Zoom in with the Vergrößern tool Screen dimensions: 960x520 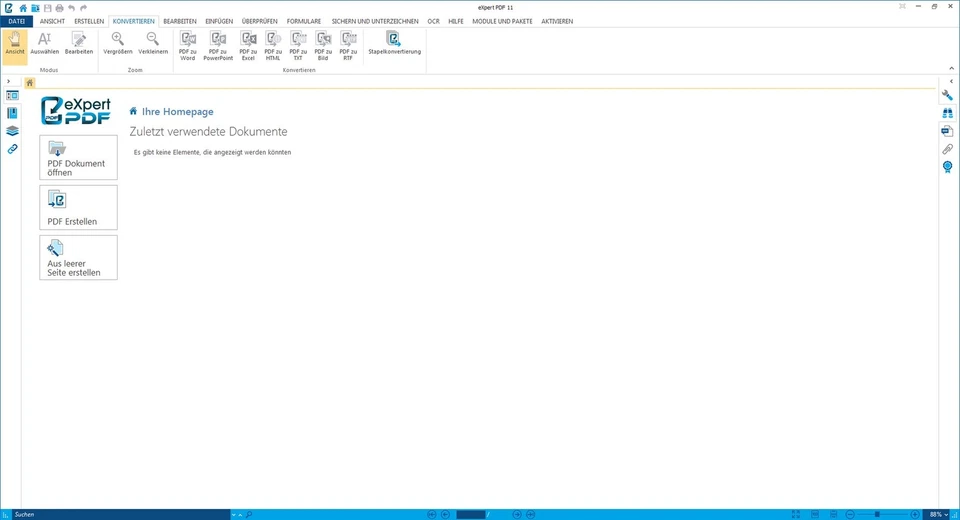click(x=118, y=43)
